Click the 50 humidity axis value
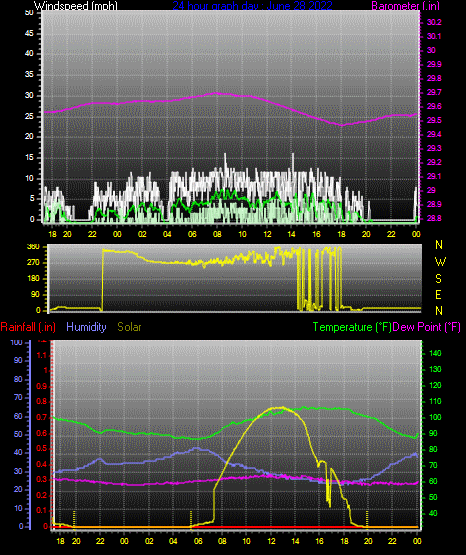Viewport: 466px width, 555px height. [18, 434]
